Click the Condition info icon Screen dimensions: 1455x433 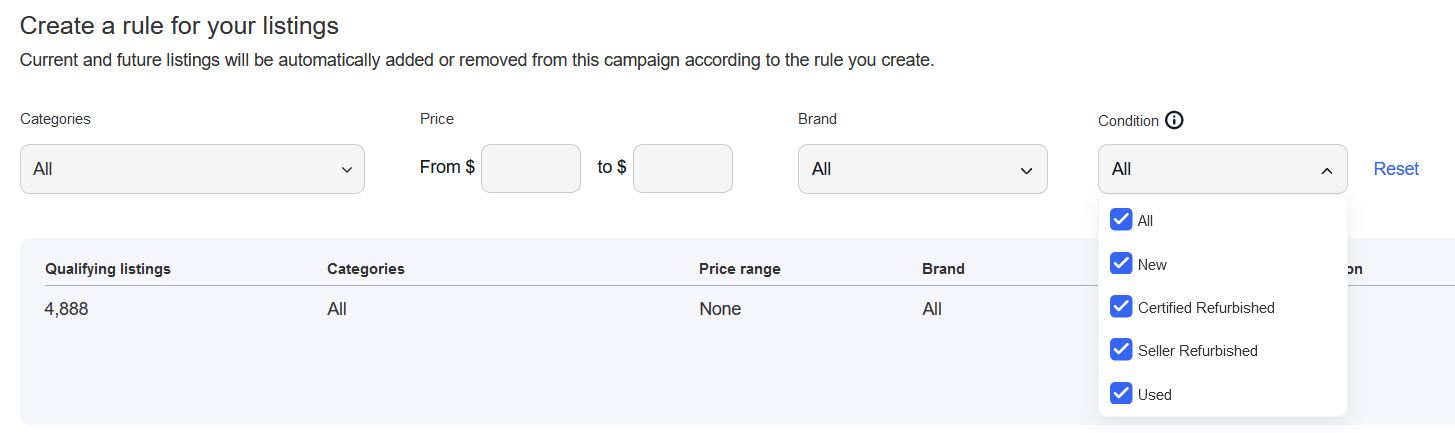(1175, 120)
